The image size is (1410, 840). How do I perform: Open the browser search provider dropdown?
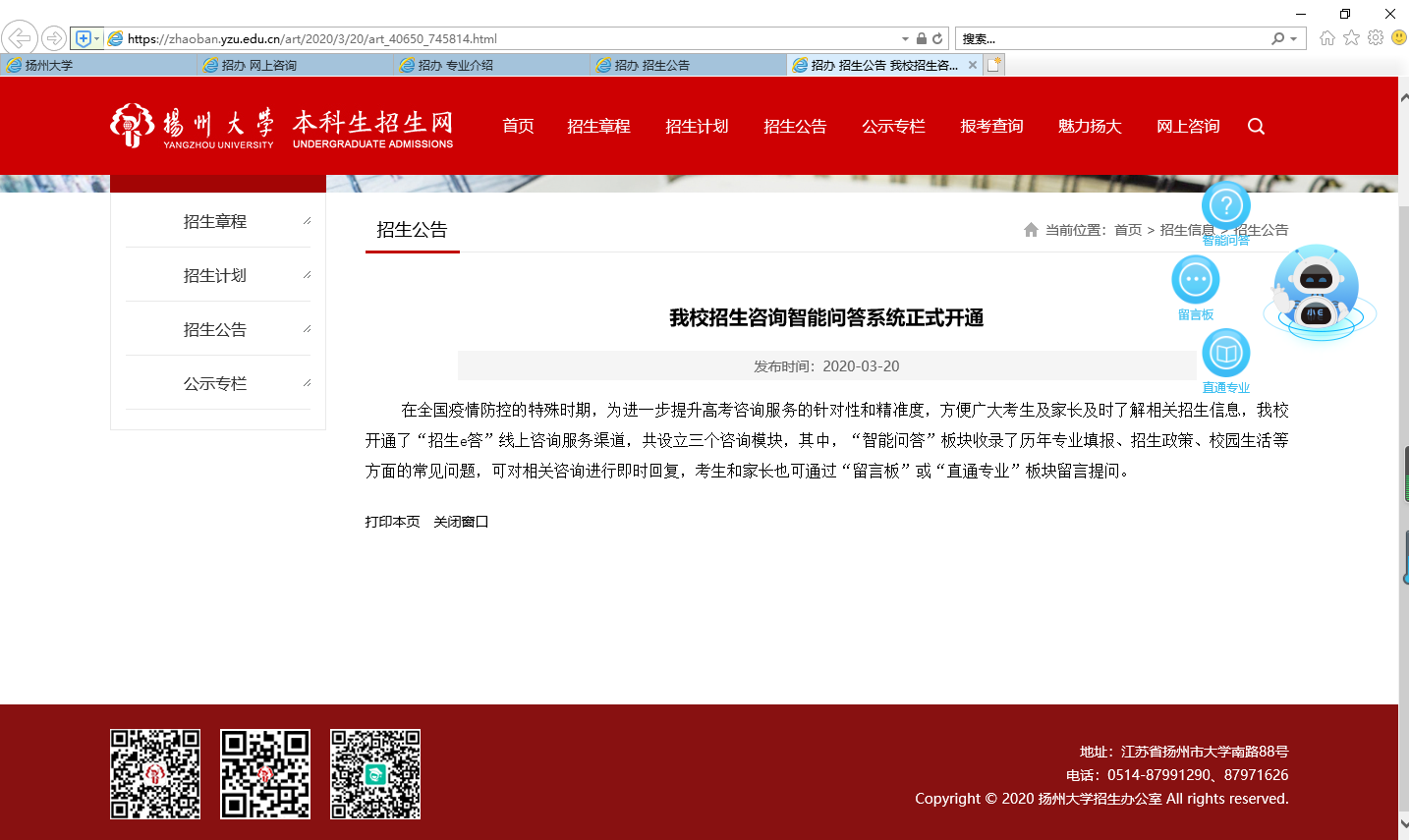[x=1293, y=39]
